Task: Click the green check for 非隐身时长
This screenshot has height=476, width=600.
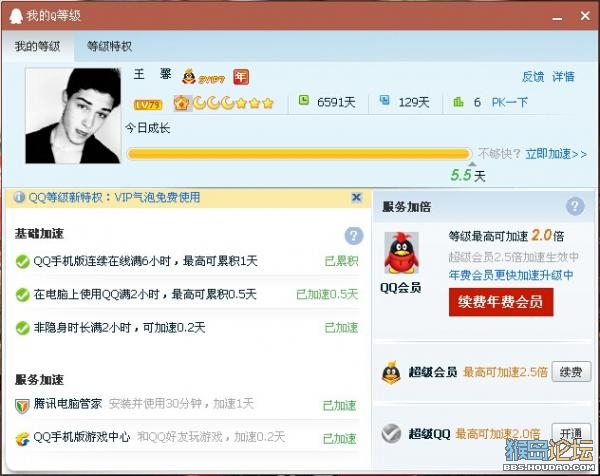Action: 23,328
